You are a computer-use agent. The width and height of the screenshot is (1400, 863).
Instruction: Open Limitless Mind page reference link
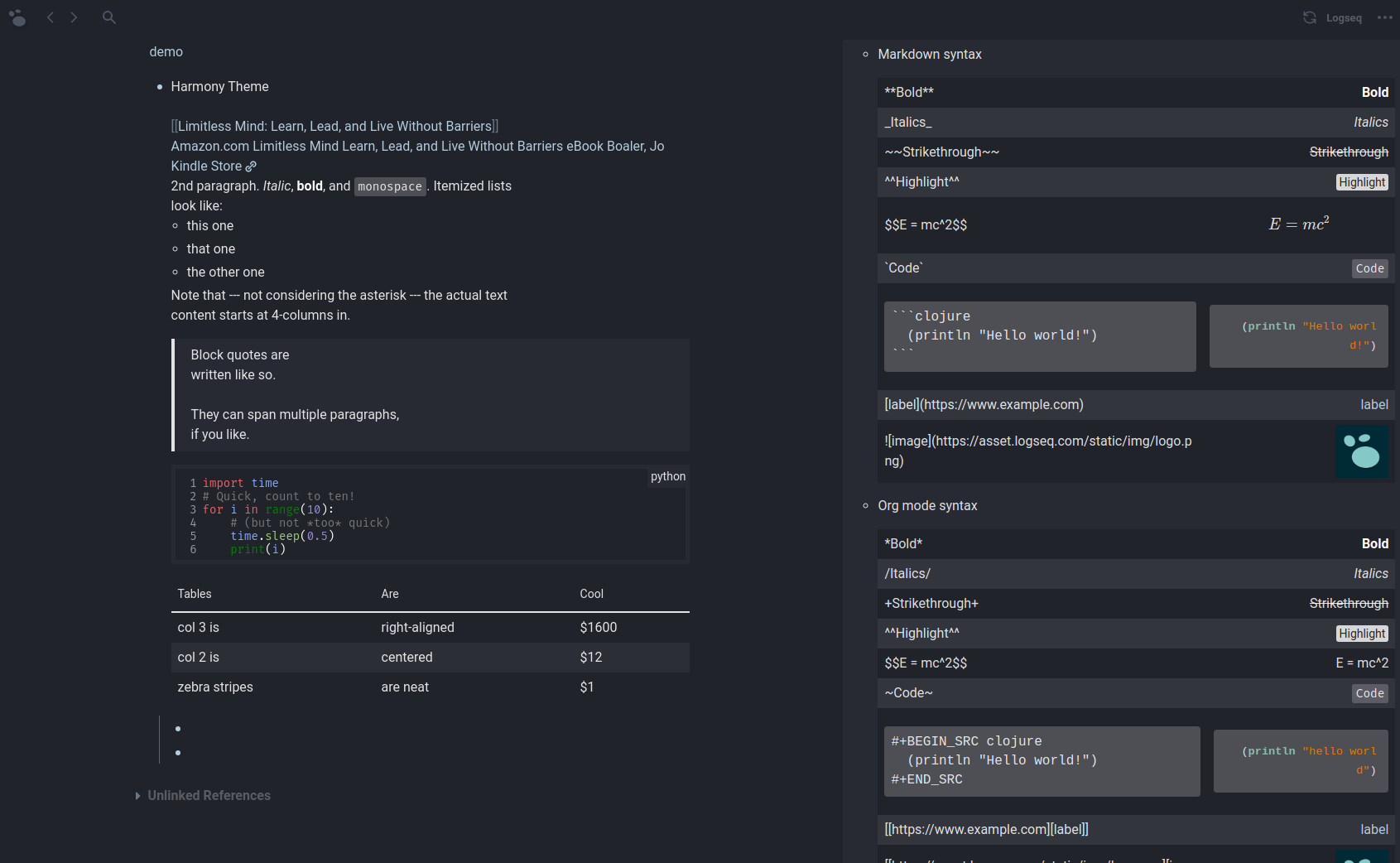click(x=334, y=127)
